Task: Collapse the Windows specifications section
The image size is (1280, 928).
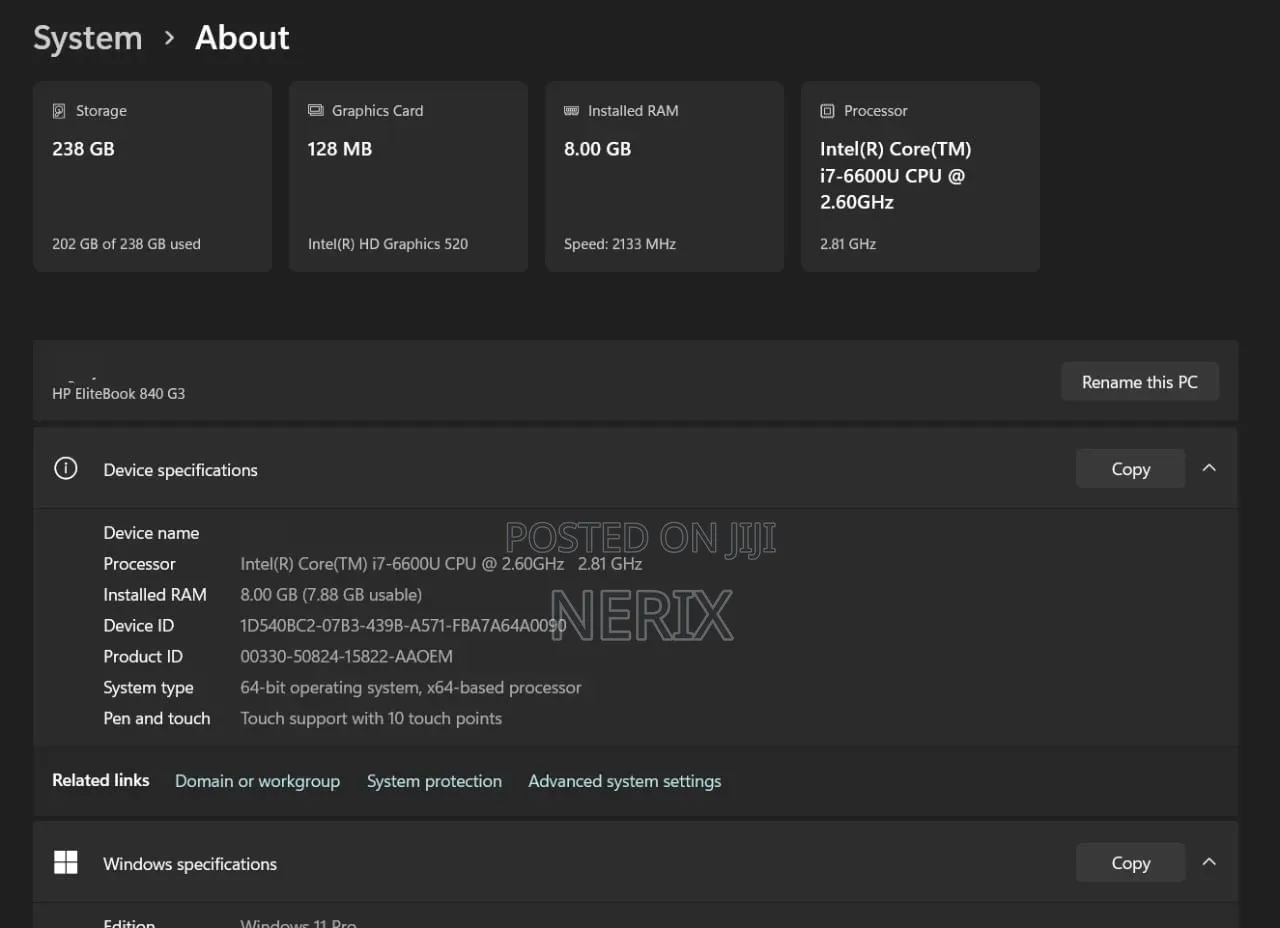Action: (1209, 862)
